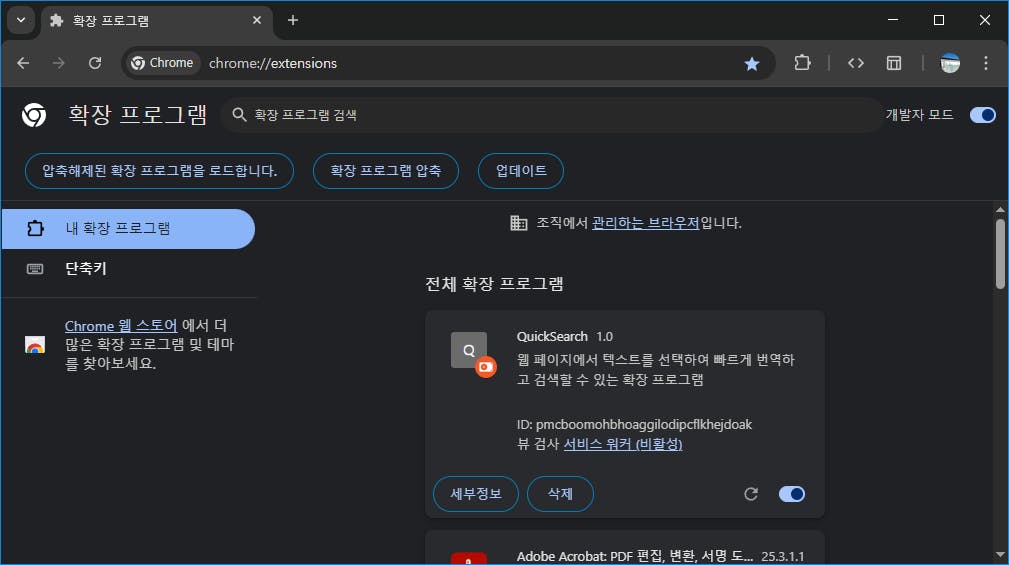
Task: Click the organization building icon
Action: (x=519, y=223)
